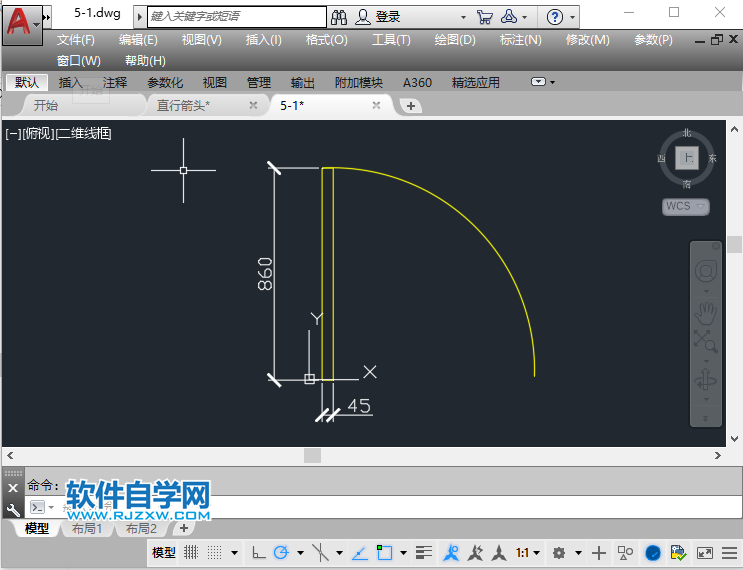Click the isolate objects shapes icon
Screen dimensions: 743x570
point(625,552)
